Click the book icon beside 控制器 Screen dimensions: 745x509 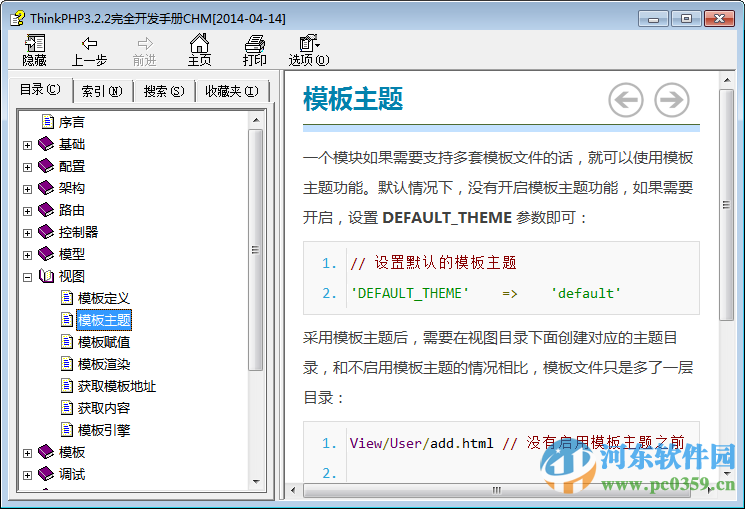pos(46,232)
